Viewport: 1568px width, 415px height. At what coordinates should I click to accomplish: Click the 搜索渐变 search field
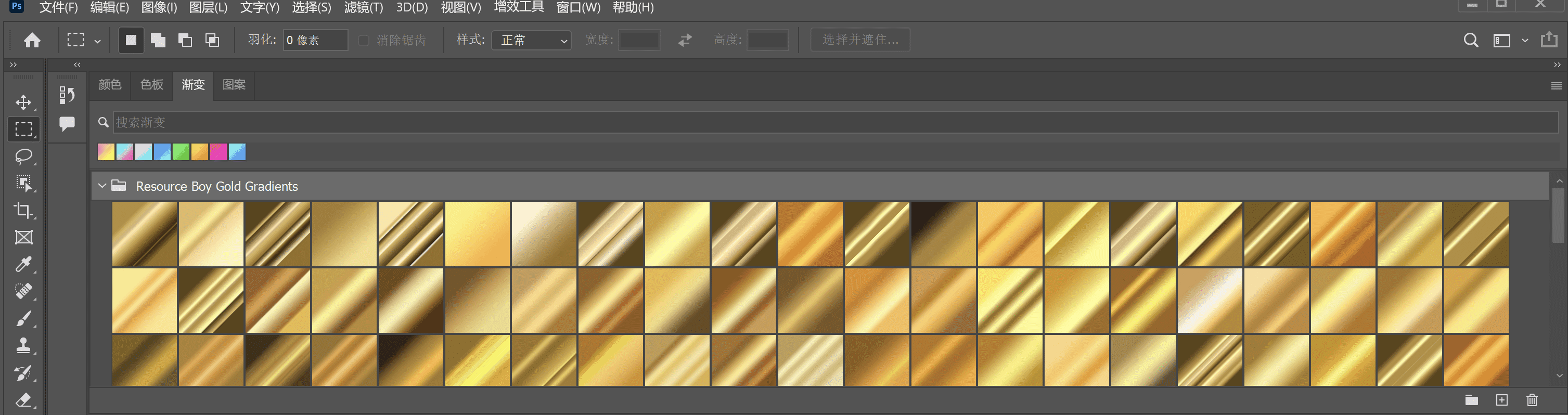834,122
